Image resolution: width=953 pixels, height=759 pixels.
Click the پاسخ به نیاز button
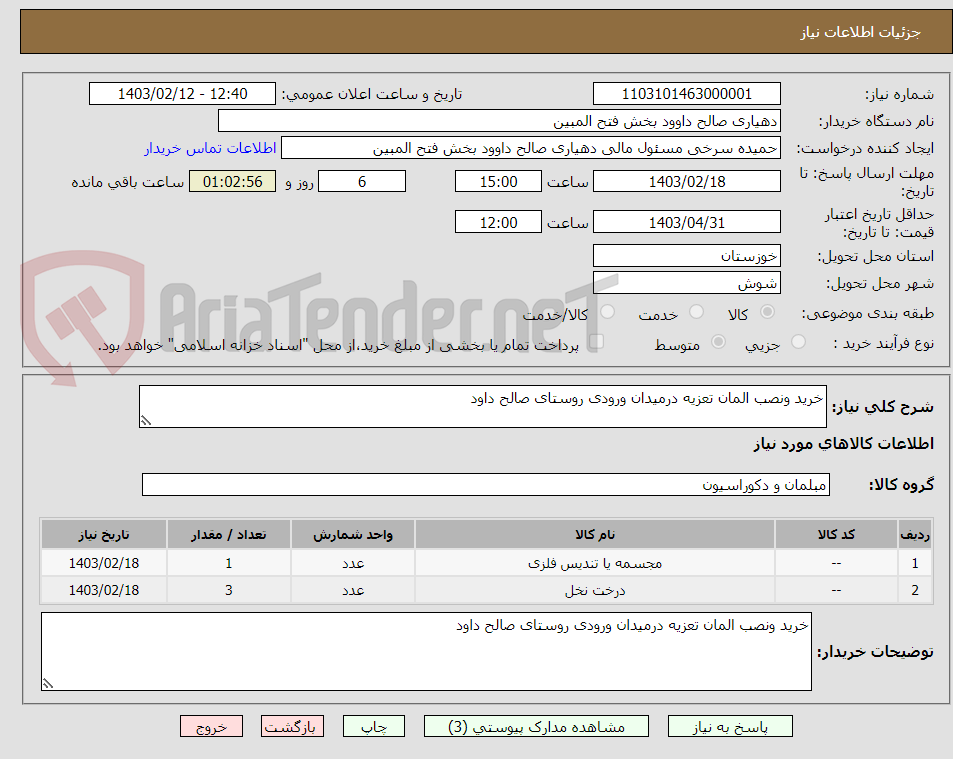coord(730,726)
